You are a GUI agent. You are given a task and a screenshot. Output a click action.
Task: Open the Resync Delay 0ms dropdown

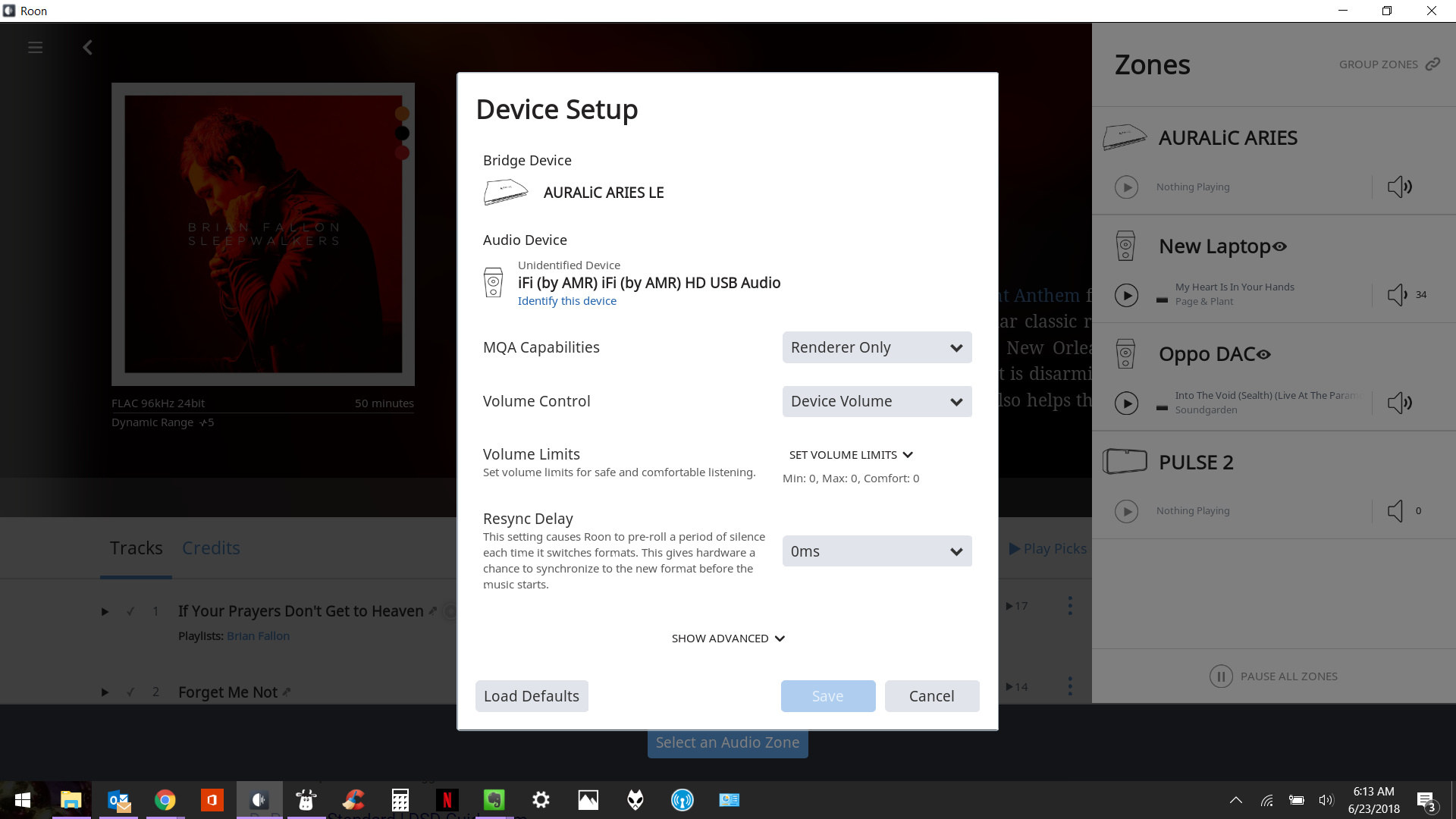coord(877,551)
